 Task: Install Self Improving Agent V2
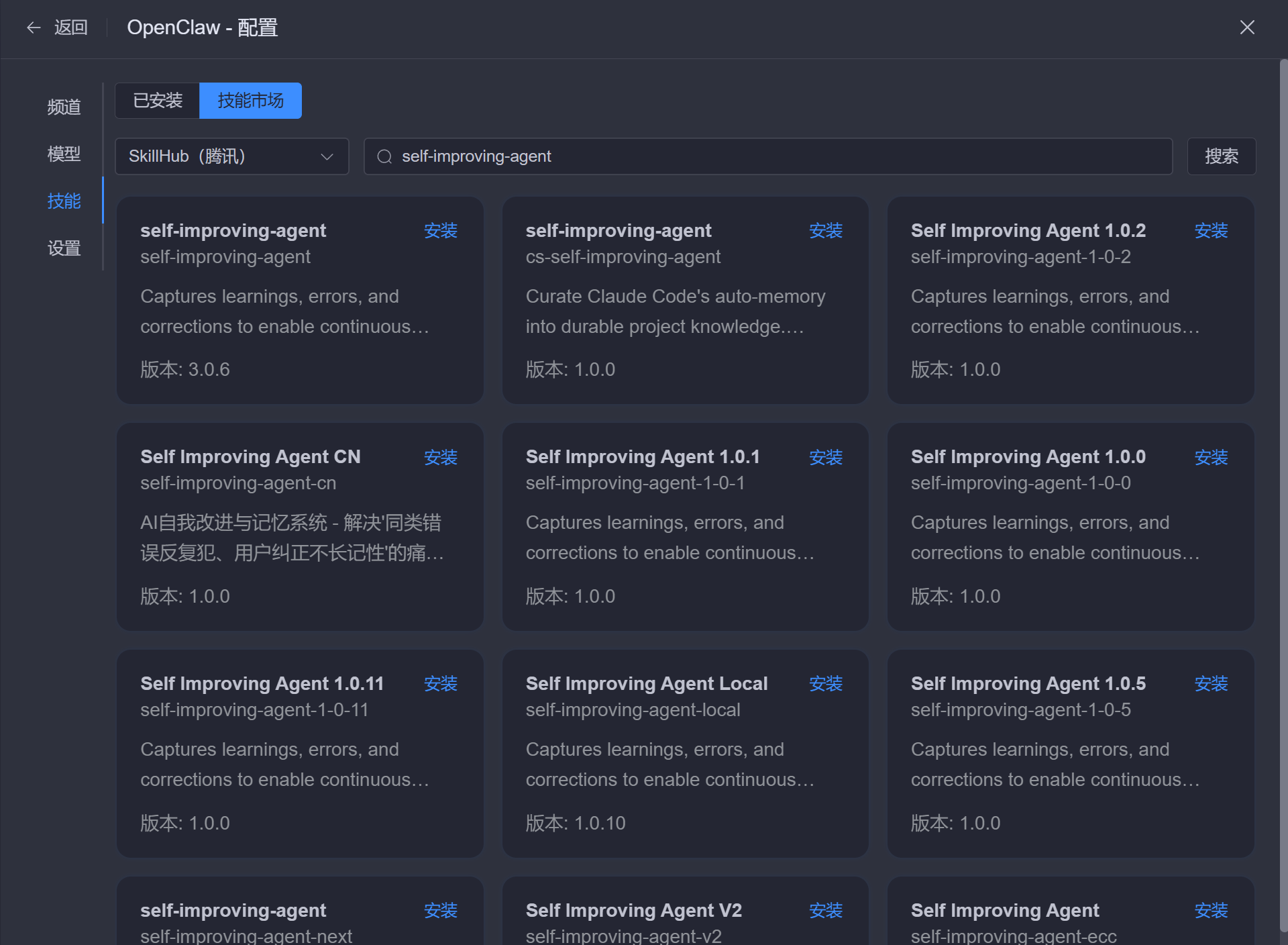click(x=825, y=911)
